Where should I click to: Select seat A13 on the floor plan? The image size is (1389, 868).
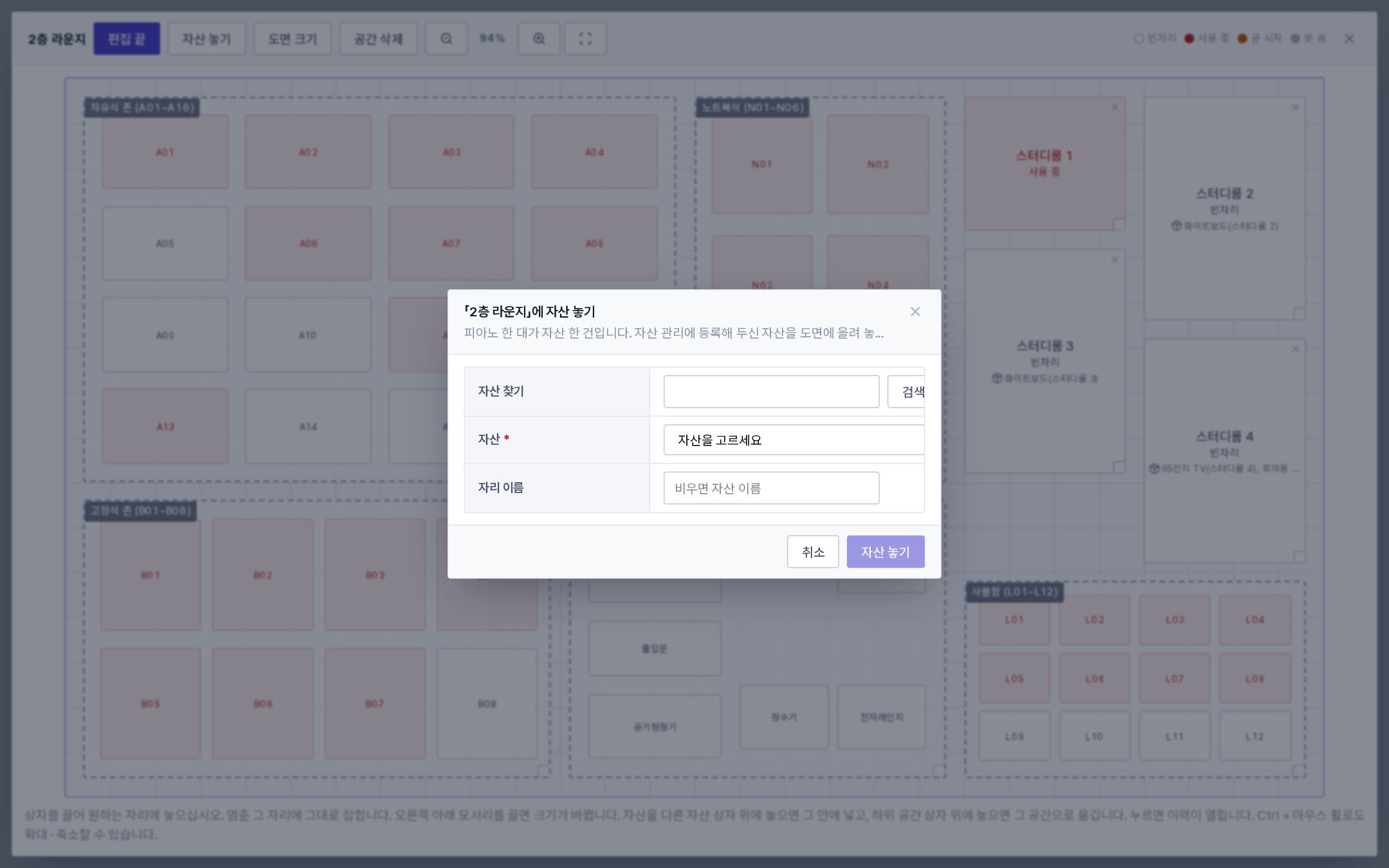click(165, 426)
